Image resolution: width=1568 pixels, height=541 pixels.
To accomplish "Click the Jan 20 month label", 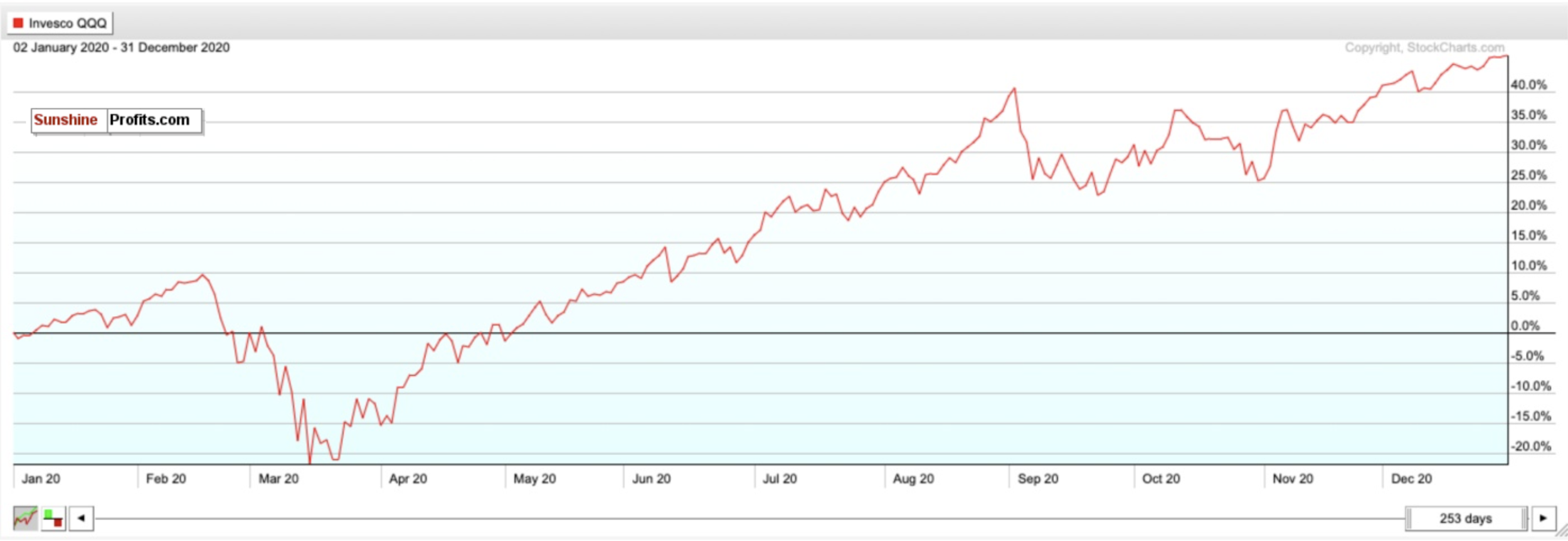I will (41, 479).
